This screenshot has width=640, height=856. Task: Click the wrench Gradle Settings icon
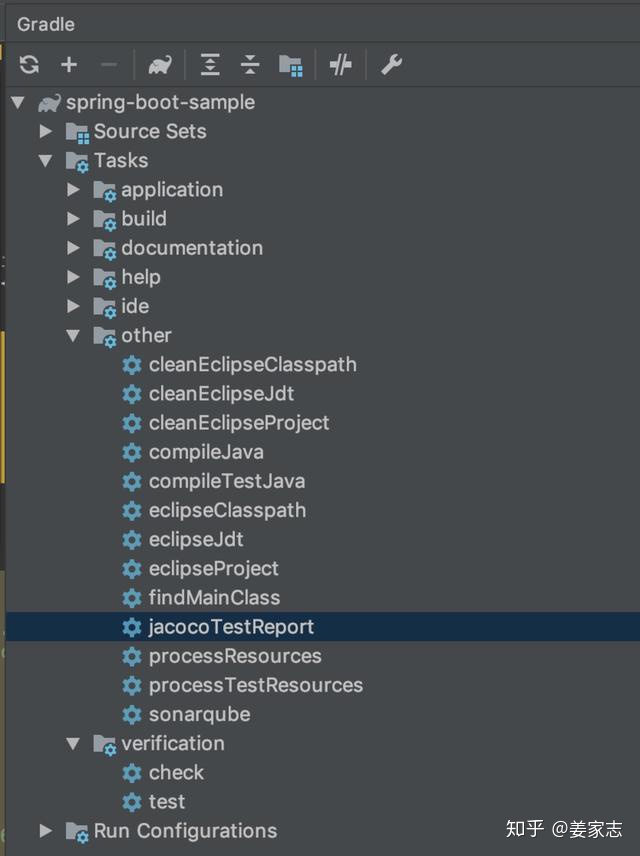391,65
